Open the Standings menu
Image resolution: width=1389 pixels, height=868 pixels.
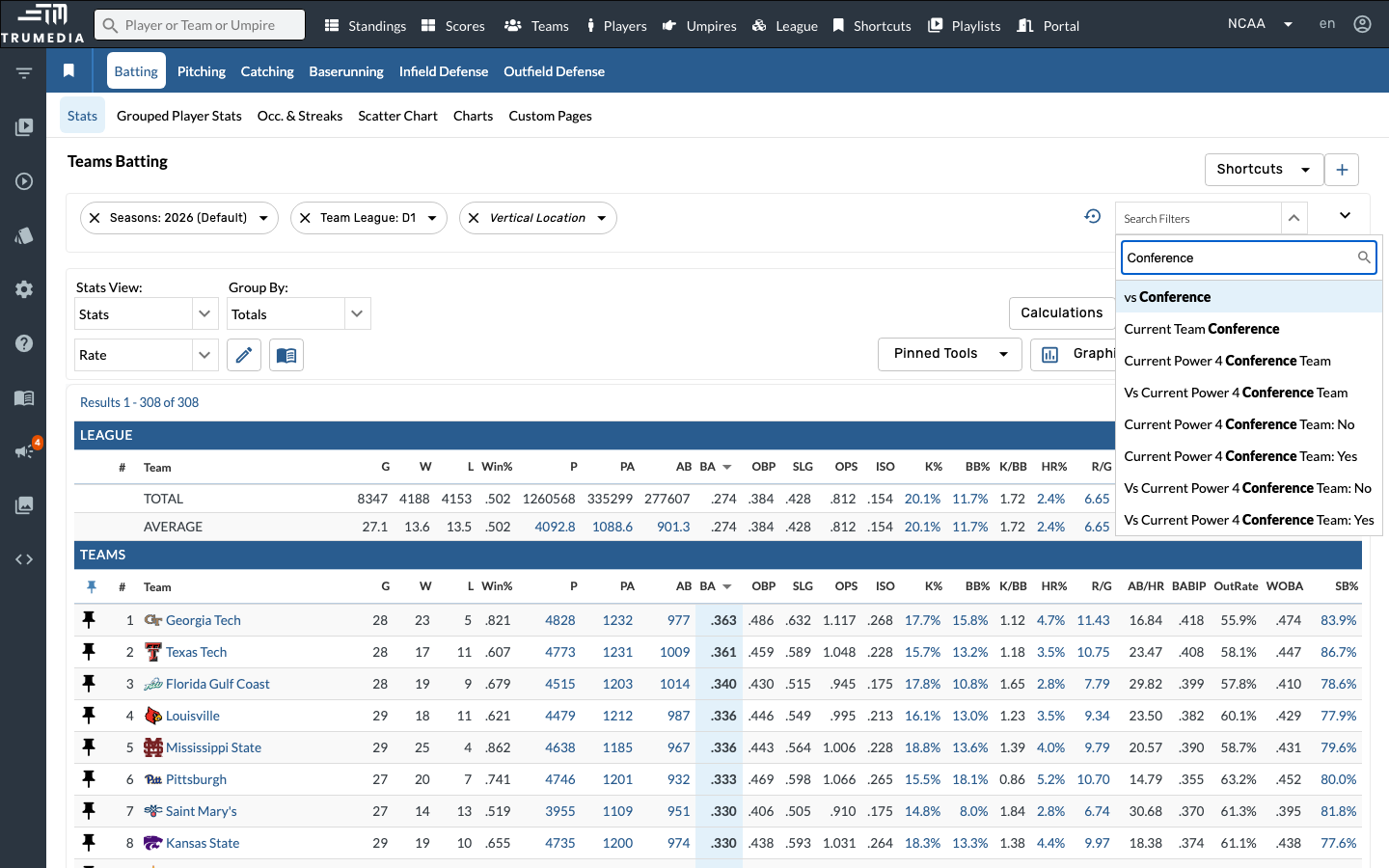click(366, 25)
